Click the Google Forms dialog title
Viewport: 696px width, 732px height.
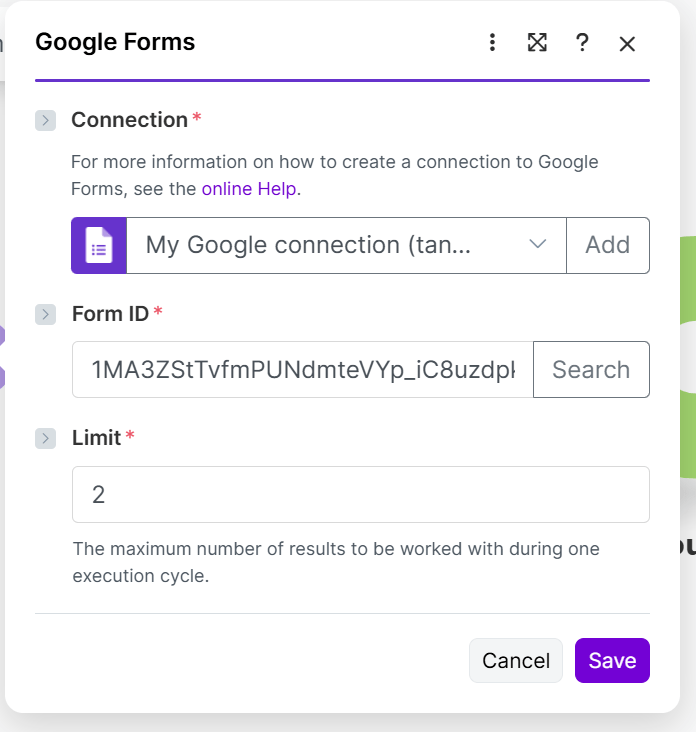pos(115,42)
